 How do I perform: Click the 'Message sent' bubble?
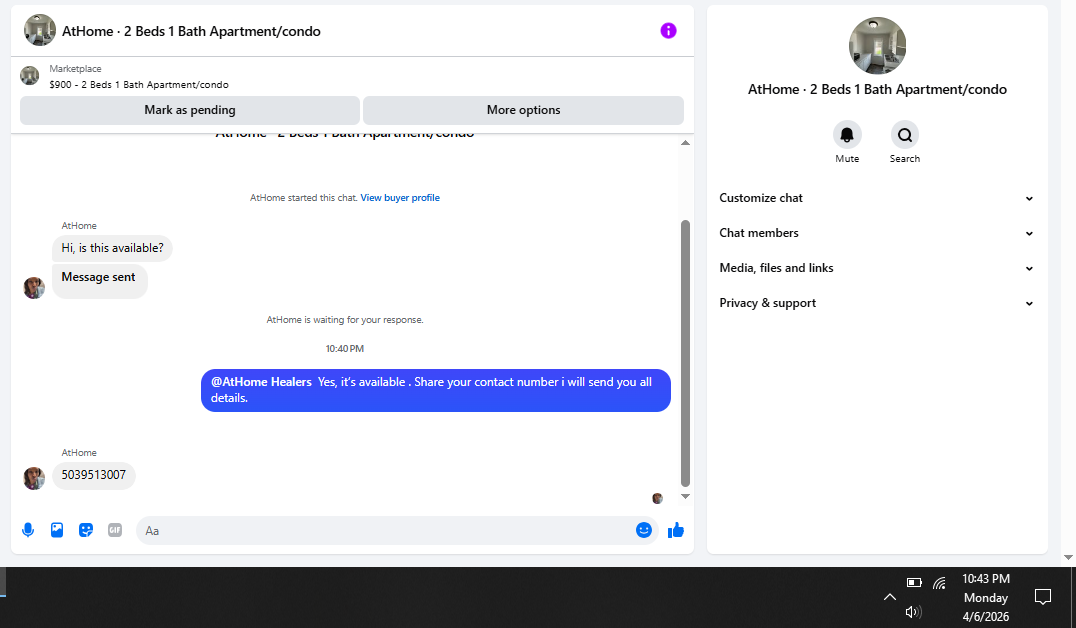click(100, 281)
